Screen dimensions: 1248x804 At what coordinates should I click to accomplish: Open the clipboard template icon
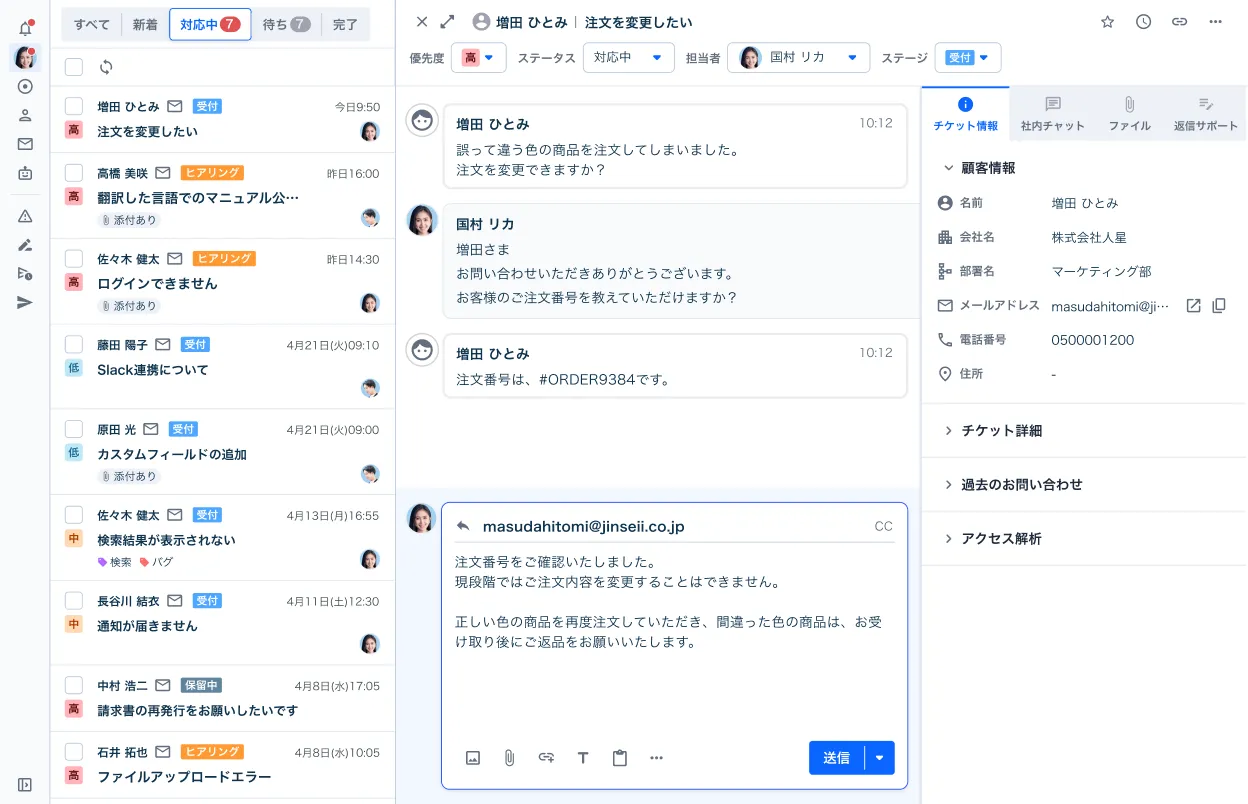pos(620,758)
